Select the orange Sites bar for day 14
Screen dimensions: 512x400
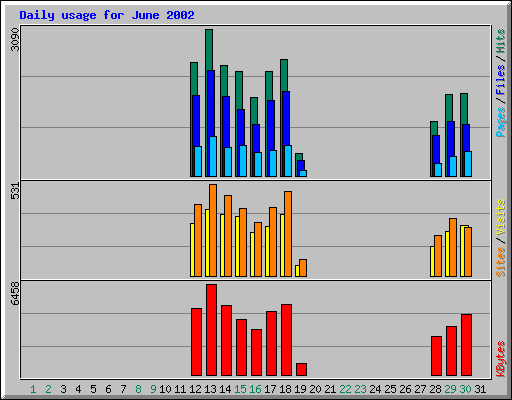click(228, 236)
